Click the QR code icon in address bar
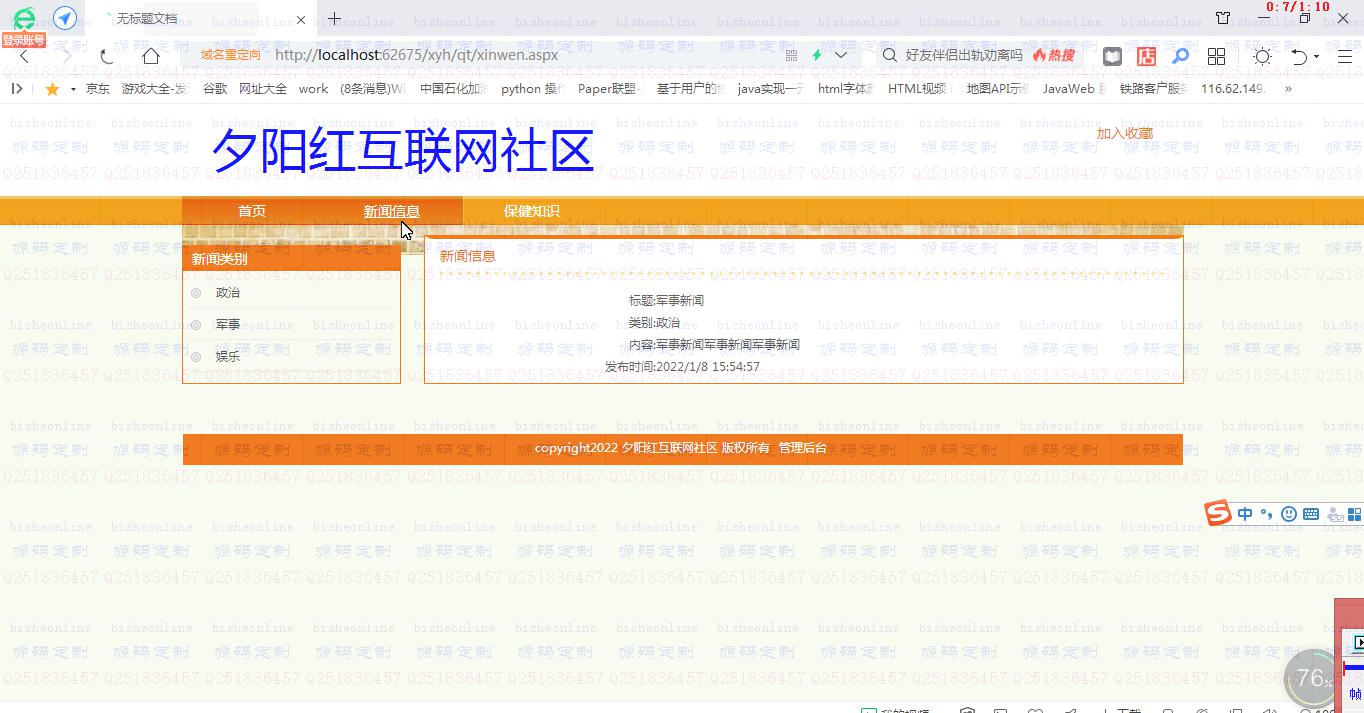Screen dimensions: 1364x713 (x=791, y=56)
